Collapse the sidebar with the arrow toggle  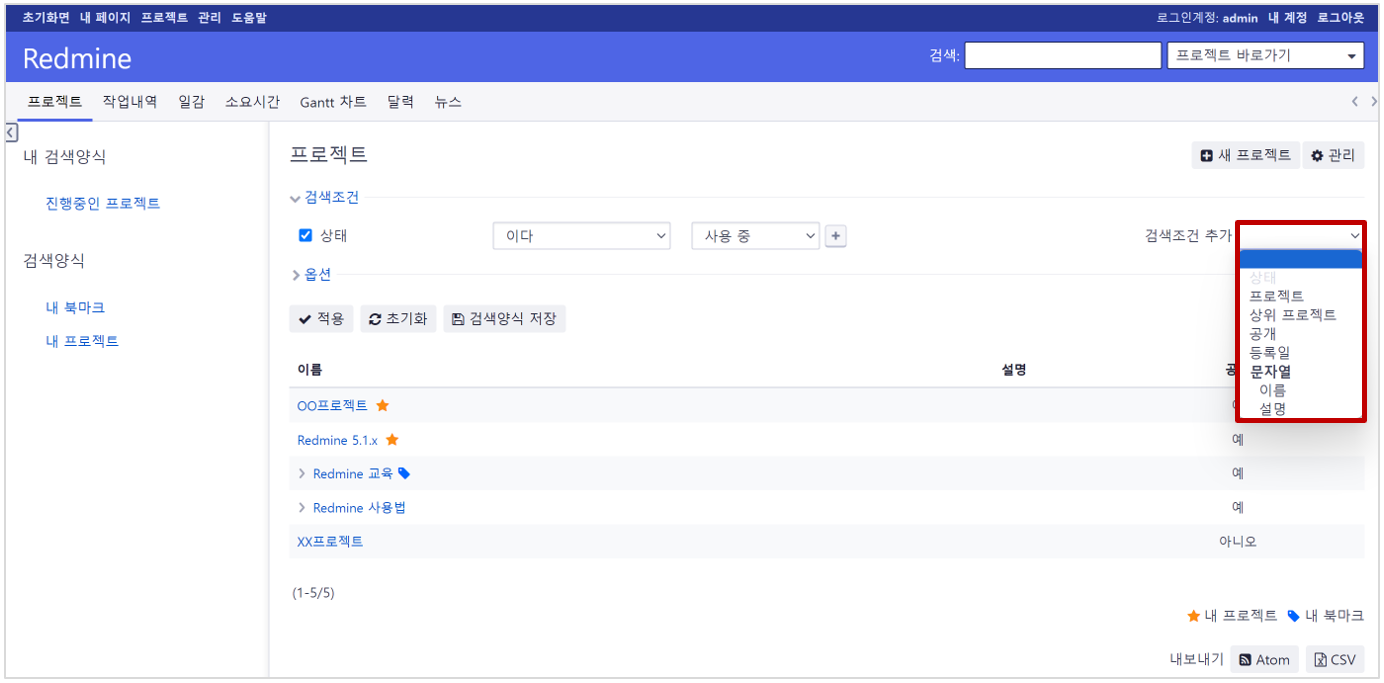point(11,132)
